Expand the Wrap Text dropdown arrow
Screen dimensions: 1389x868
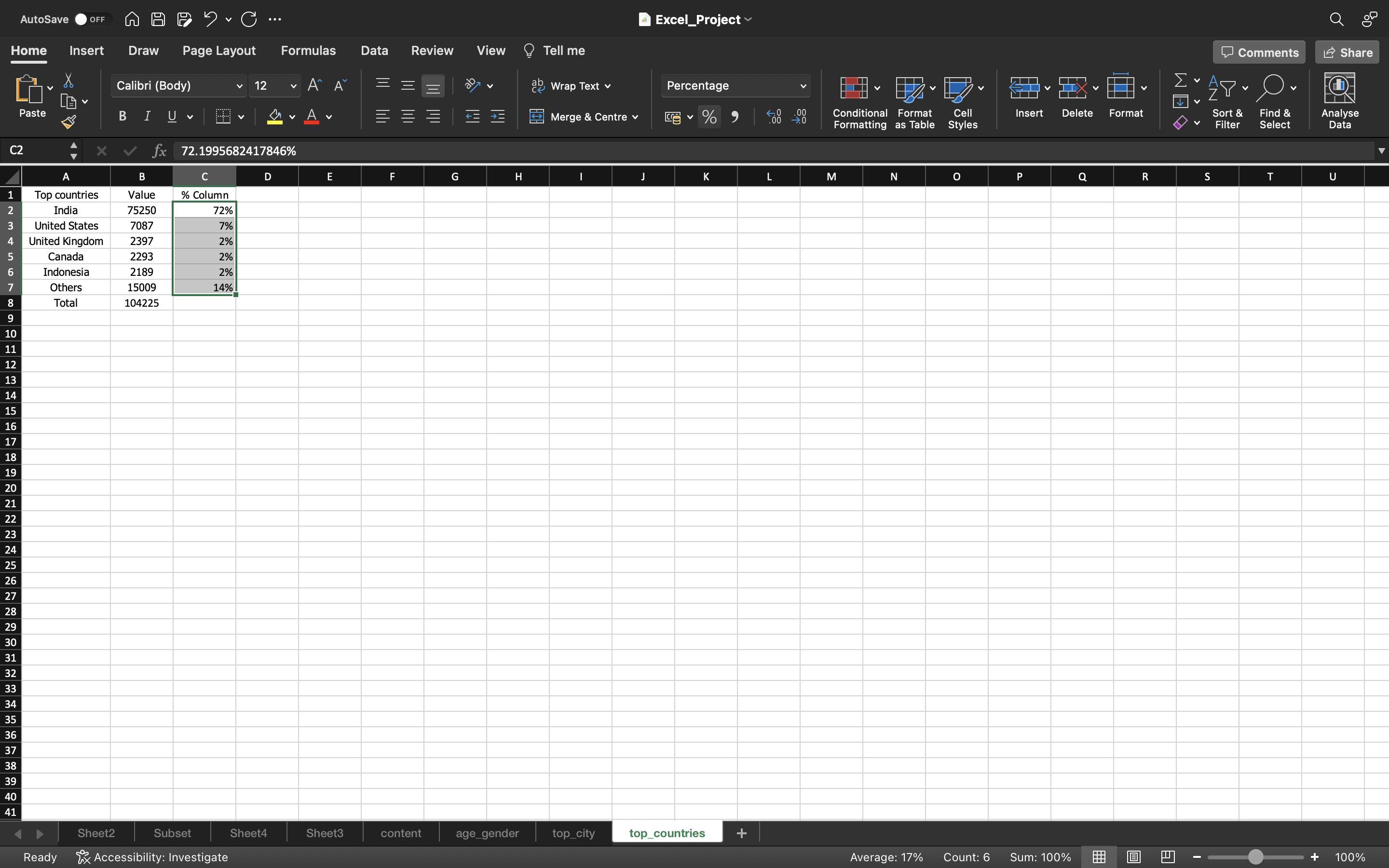point(608,86)
